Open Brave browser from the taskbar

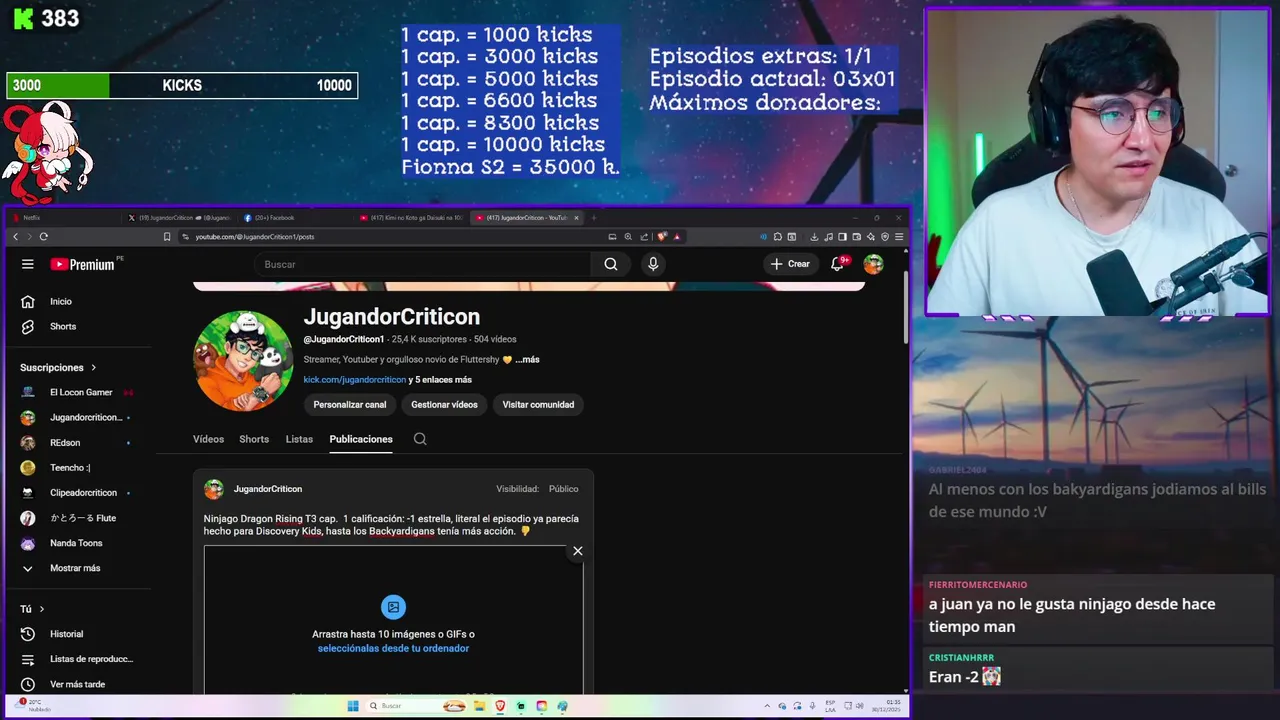501,706
